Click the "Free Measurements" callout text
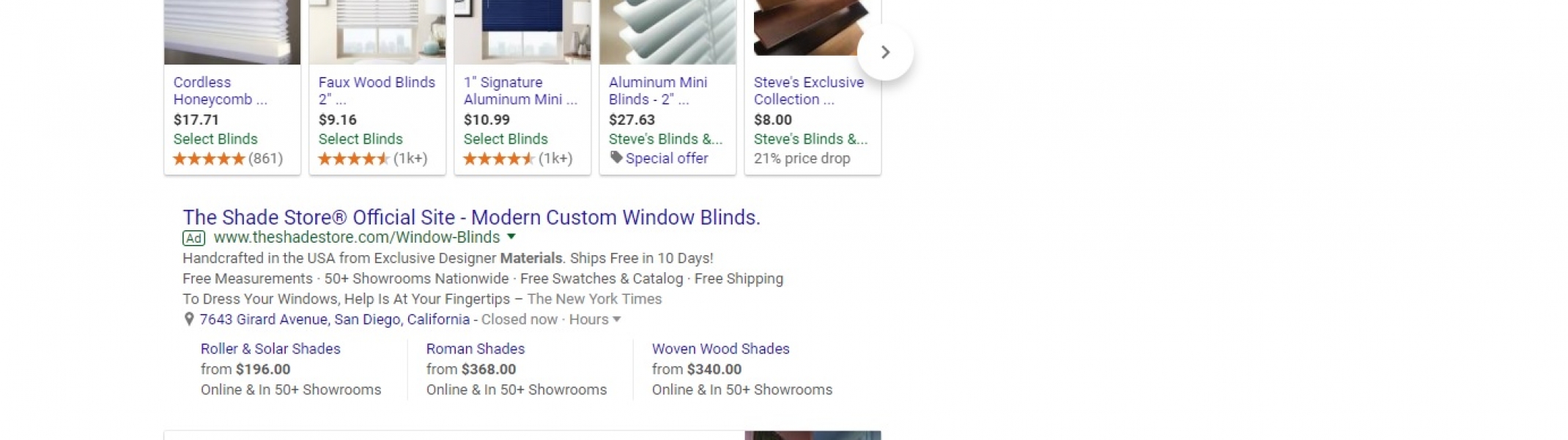This screenshot has width=1568, height=440. (248, 279)
